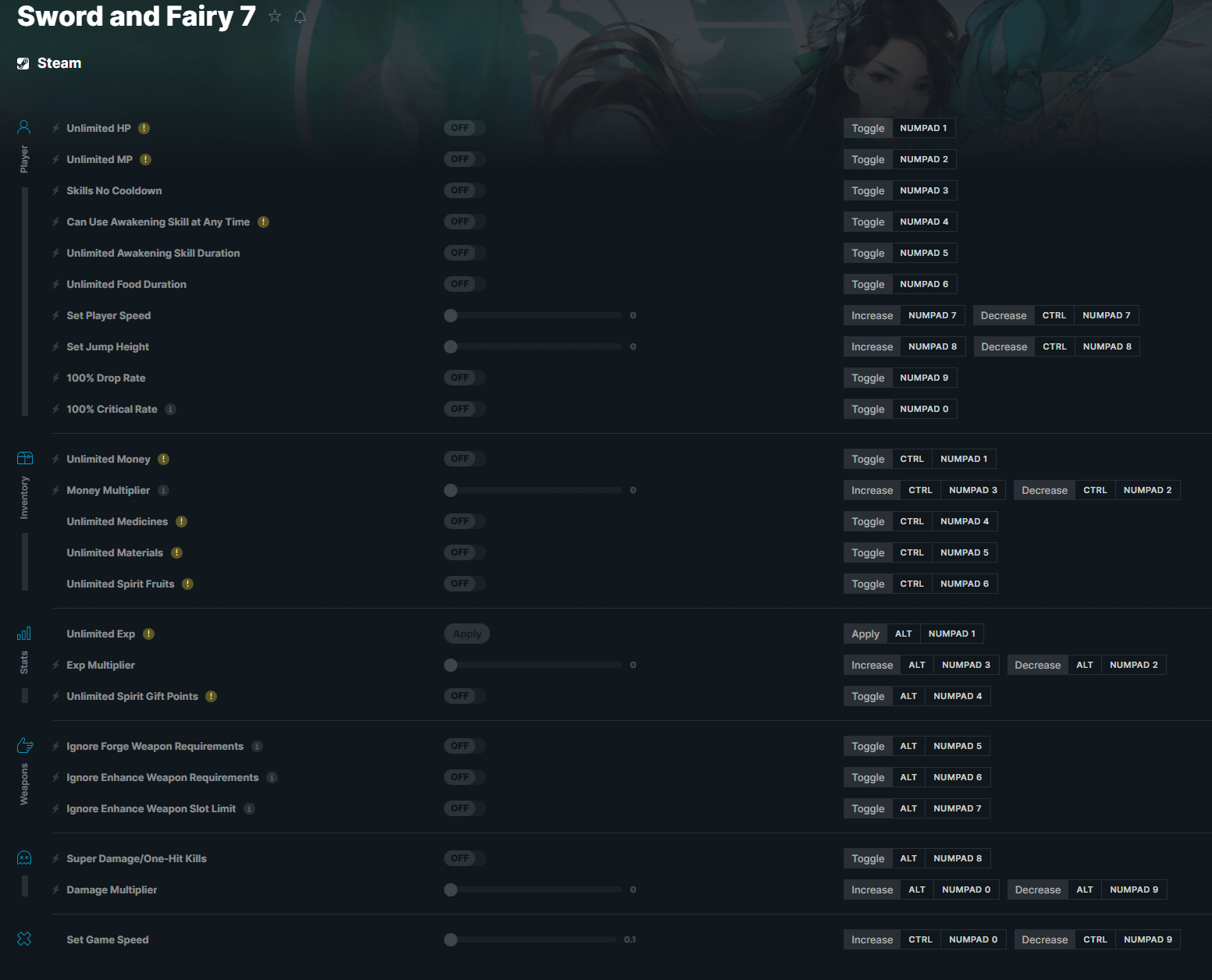
Task: Toggle Unlimited Spirit Gift Points switch
Action: pos(465,696)
